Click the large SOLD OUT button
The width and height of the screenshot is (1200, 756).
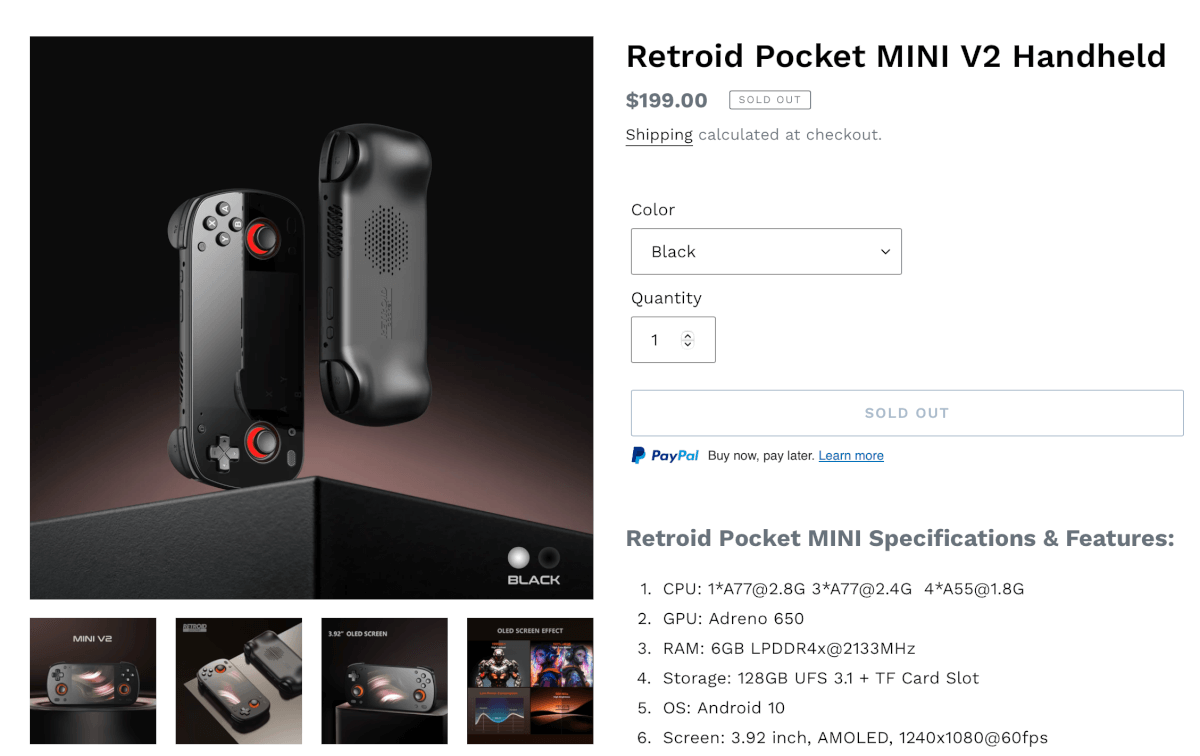coord(907,413)
